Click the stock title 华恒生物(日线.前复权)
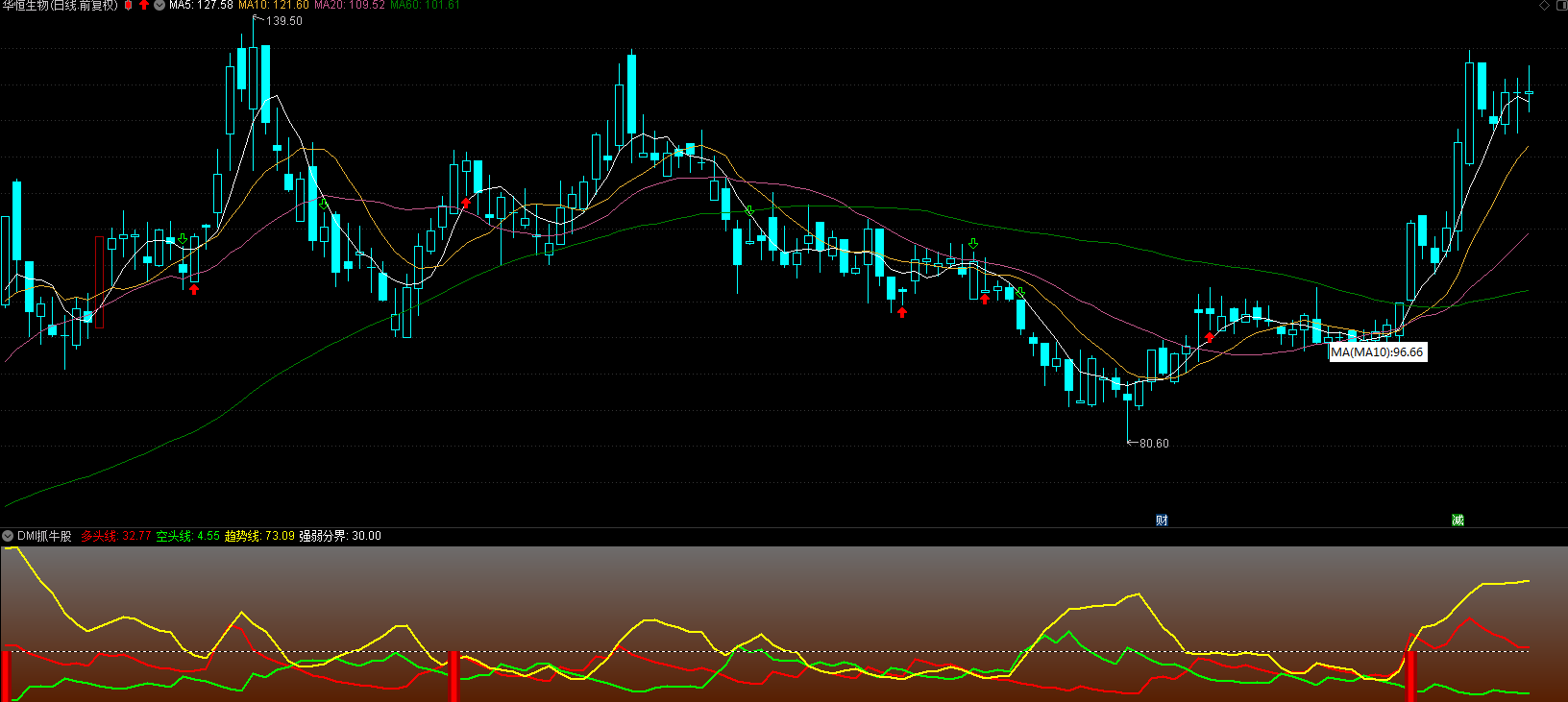The height and width of the screenshot is (702, 1568). 60,6
